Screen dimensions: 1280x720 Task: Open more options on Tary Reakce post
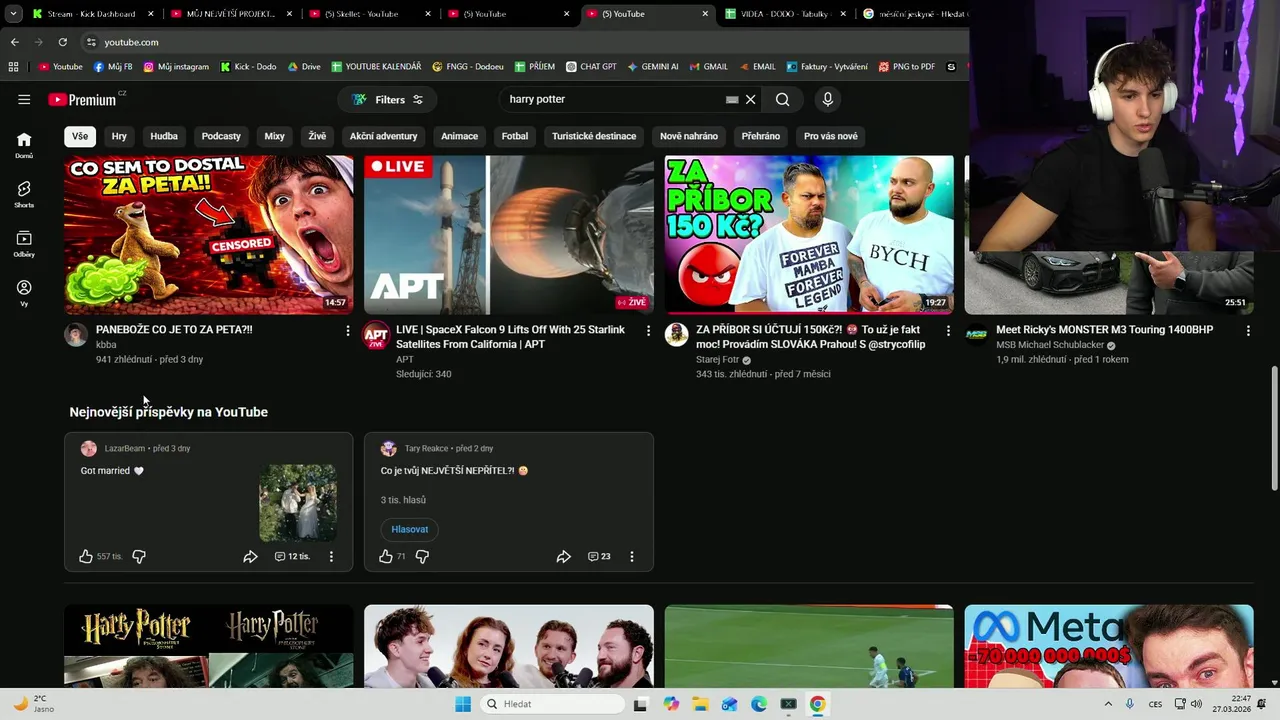tap(631, 556)
